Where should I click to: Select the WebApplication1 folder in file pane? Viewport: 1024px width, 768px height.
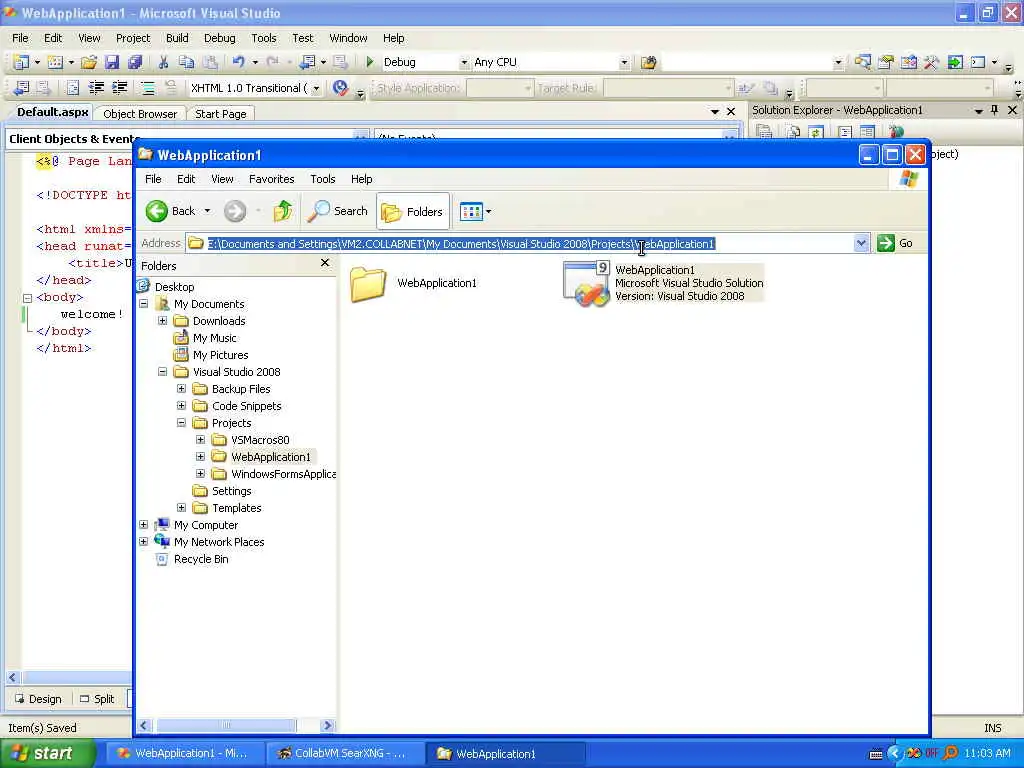[x=413, y=283]
